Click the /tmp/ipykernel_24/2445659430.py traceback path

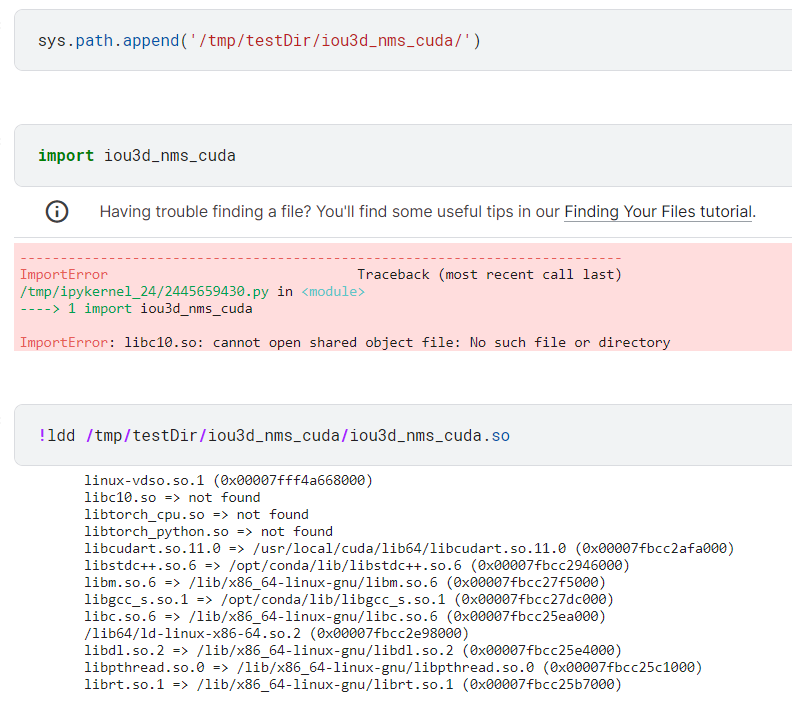(144, 291)
